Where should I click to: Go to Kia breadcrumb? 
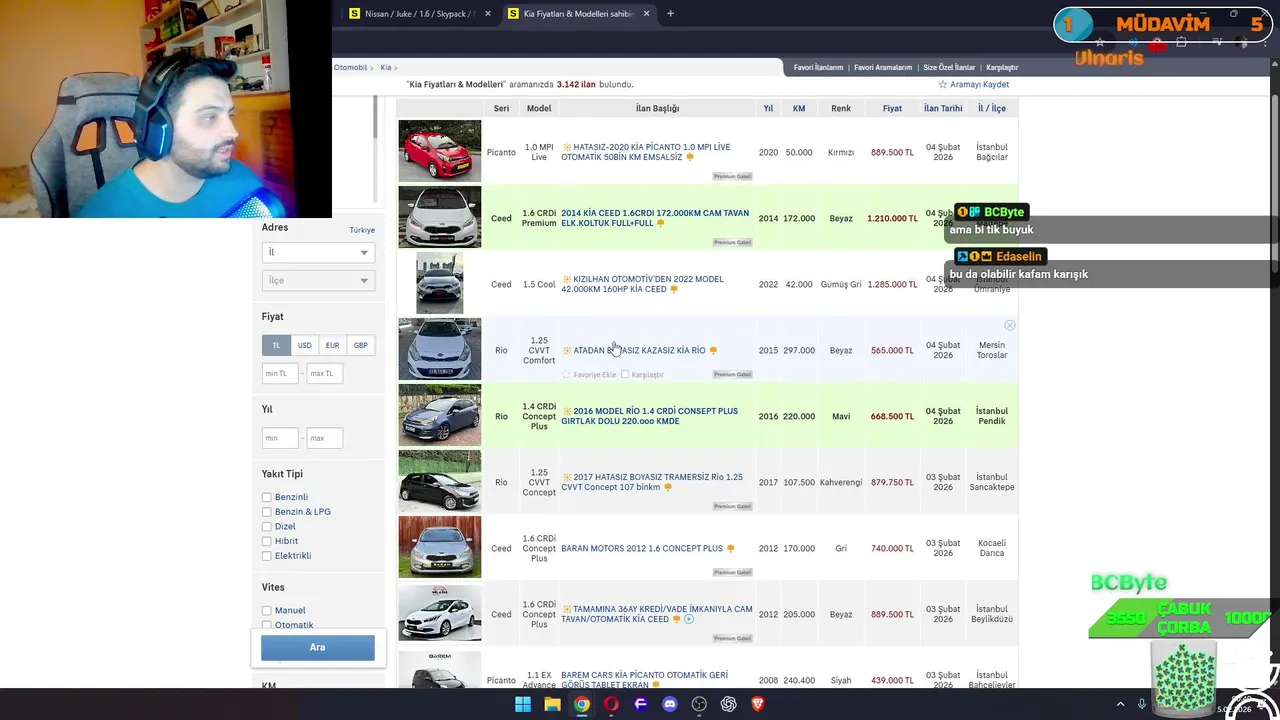tap(385, 67)
